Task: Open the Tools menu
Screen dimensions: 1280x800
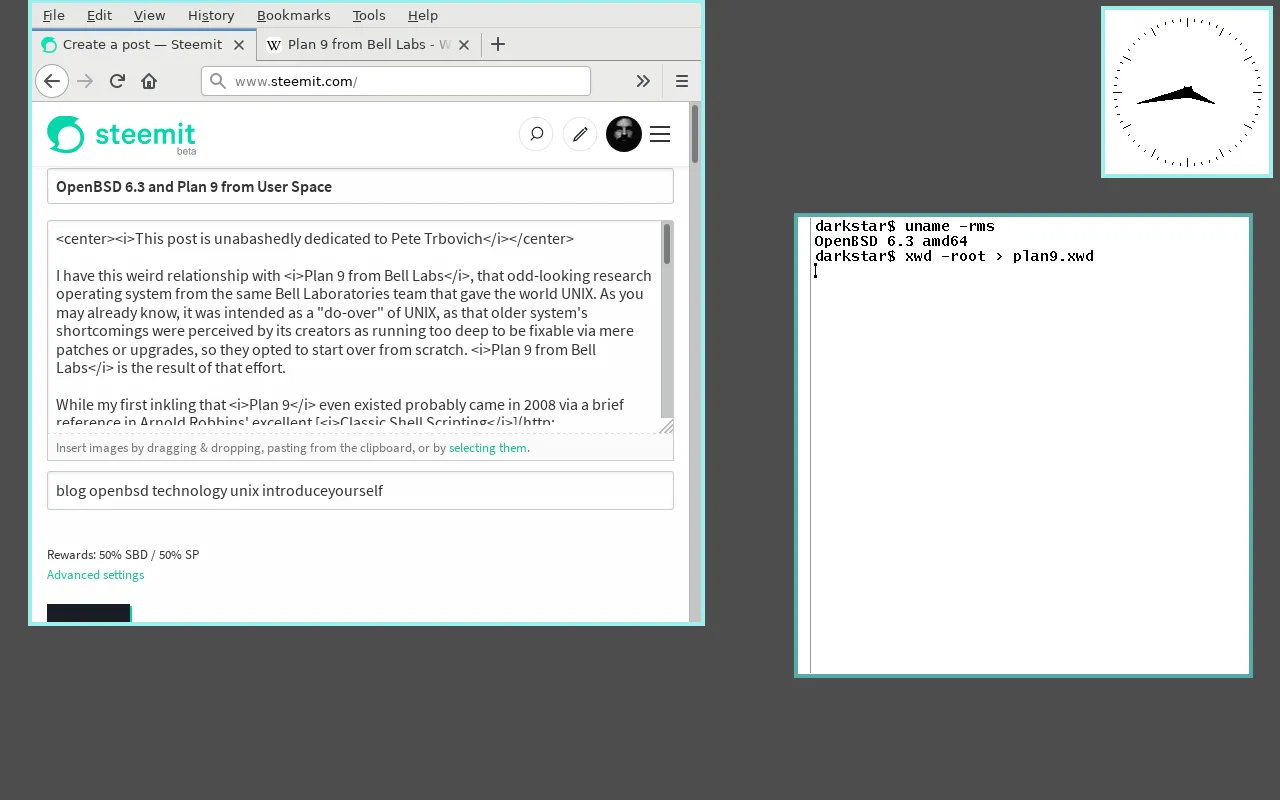Action: click(x=369, y=15)
